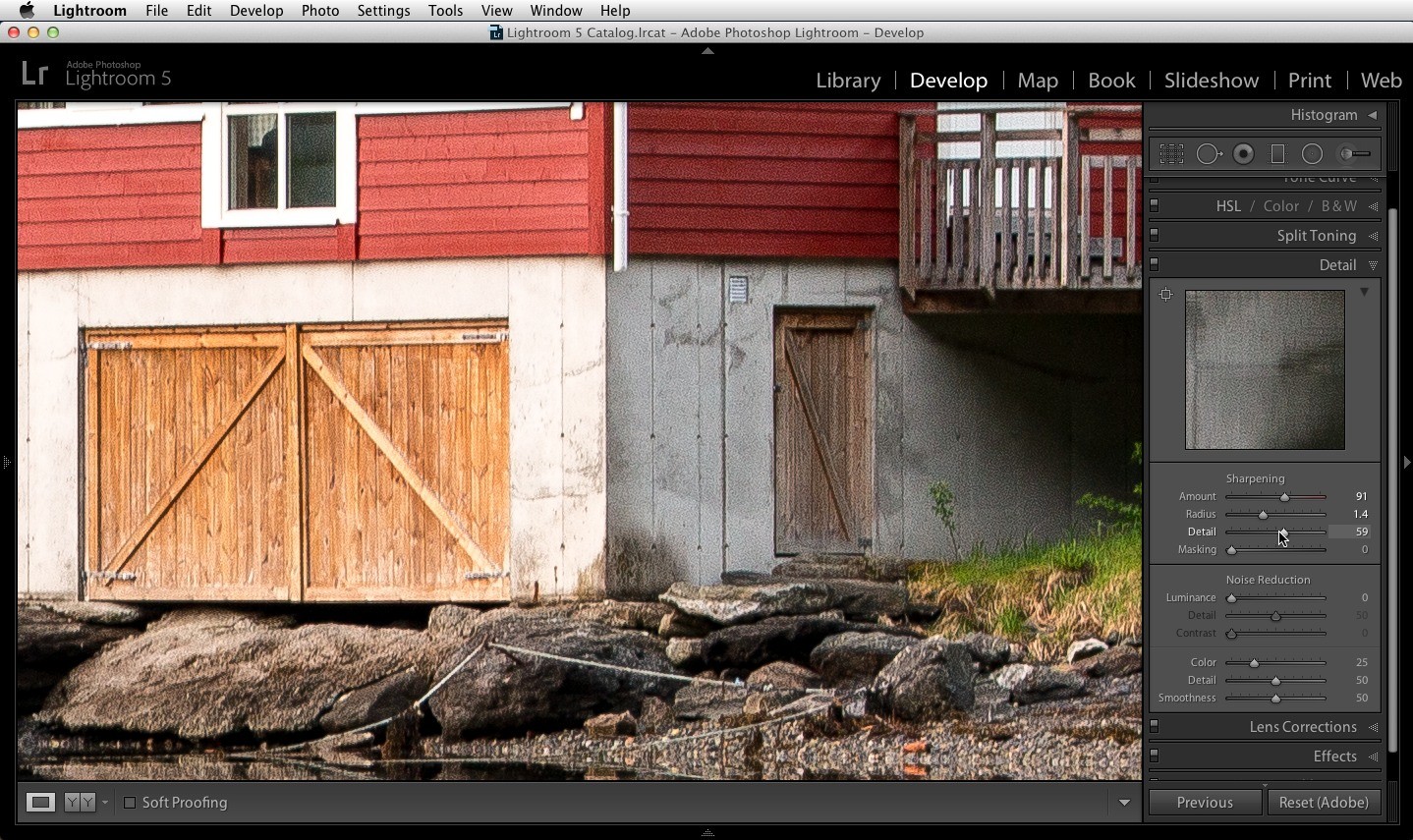Open the View menu
1413x840 pixels.
click(496, 11)
